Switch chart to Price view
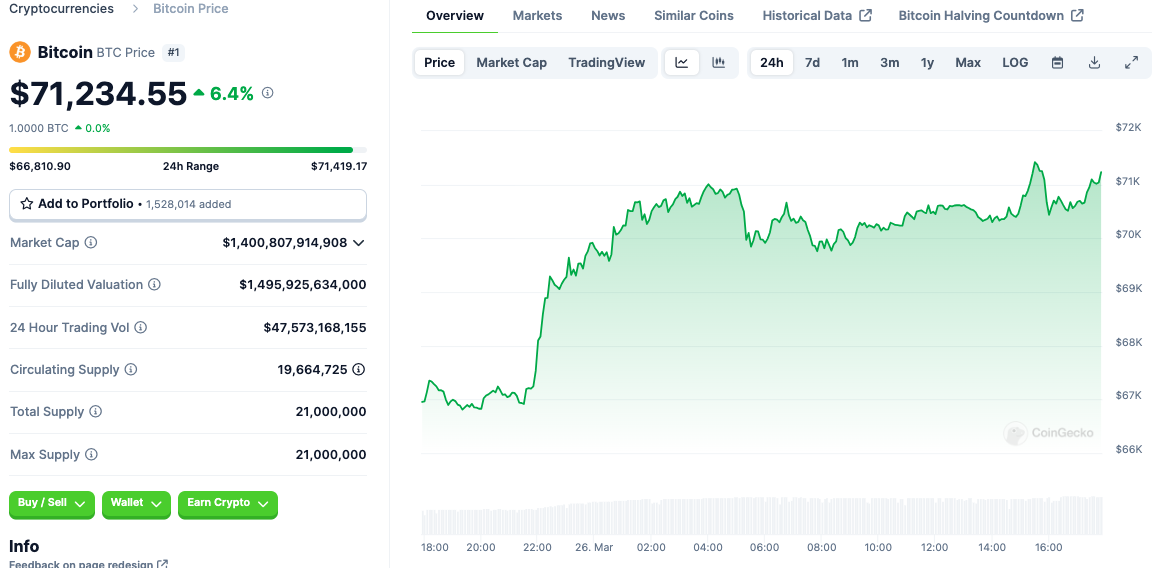1174x568 pixels. click(x=440, y=63)
